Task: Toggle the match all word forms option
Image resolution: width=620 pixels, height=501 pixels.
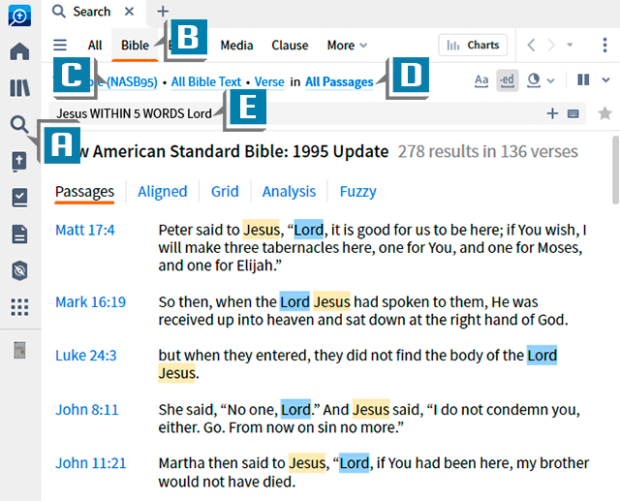Action: [x=507, y=81]
